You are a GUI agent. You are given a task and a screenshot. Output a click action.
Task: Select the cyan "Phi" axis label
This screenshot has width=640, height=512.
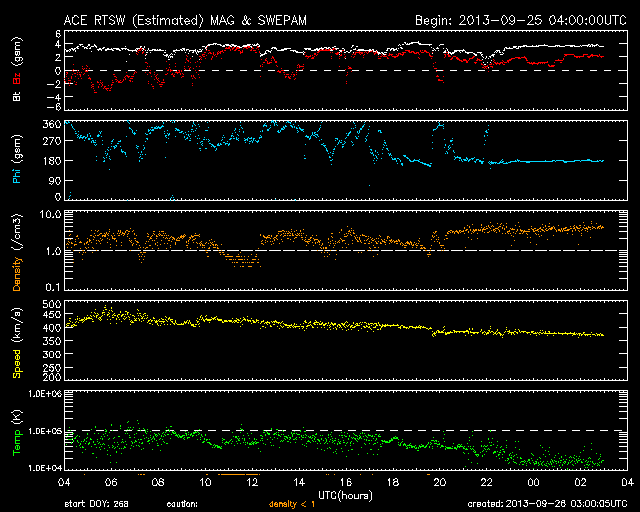(17, 173)
